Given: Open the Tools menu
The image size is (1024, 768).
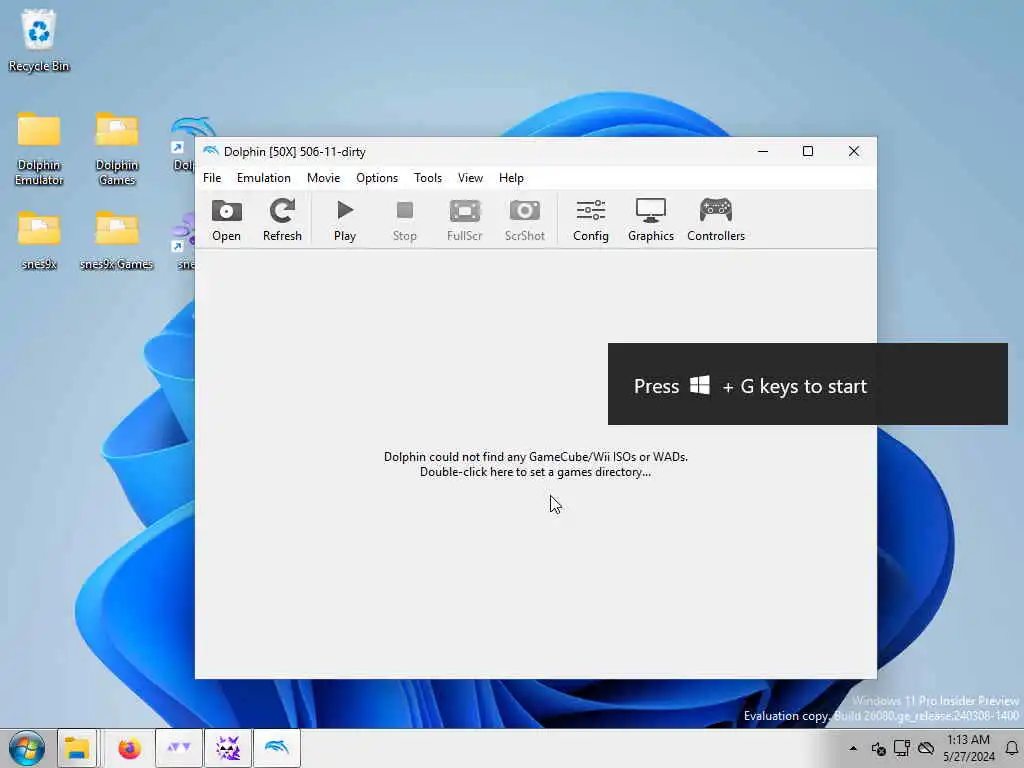Looking at the screenshot, I should click(x=428, y=178).
